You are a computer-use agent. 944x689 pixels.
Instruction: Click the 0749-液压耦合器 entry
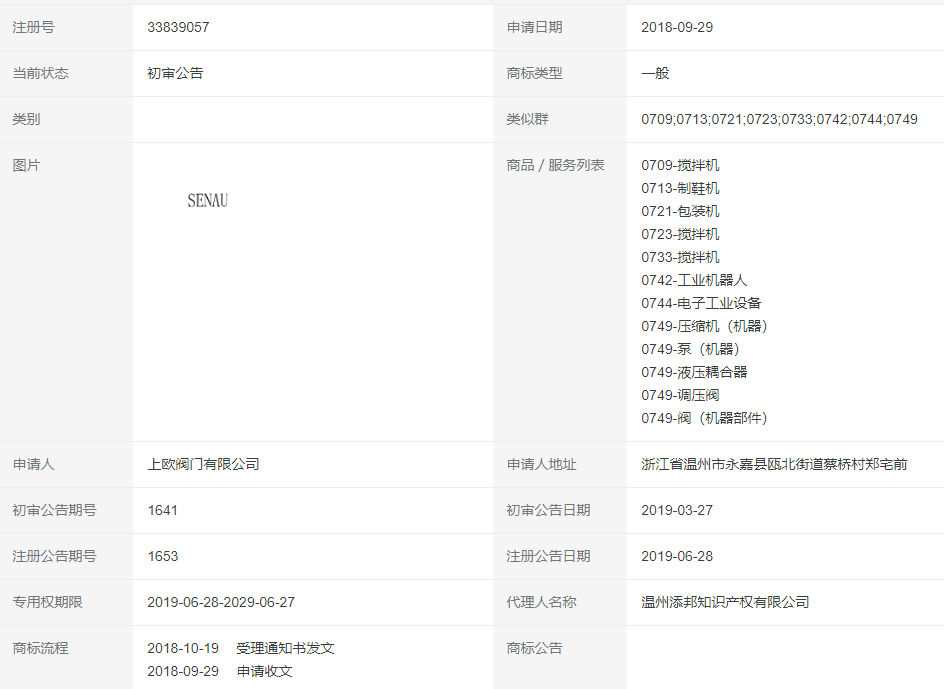tap(694, 372)
